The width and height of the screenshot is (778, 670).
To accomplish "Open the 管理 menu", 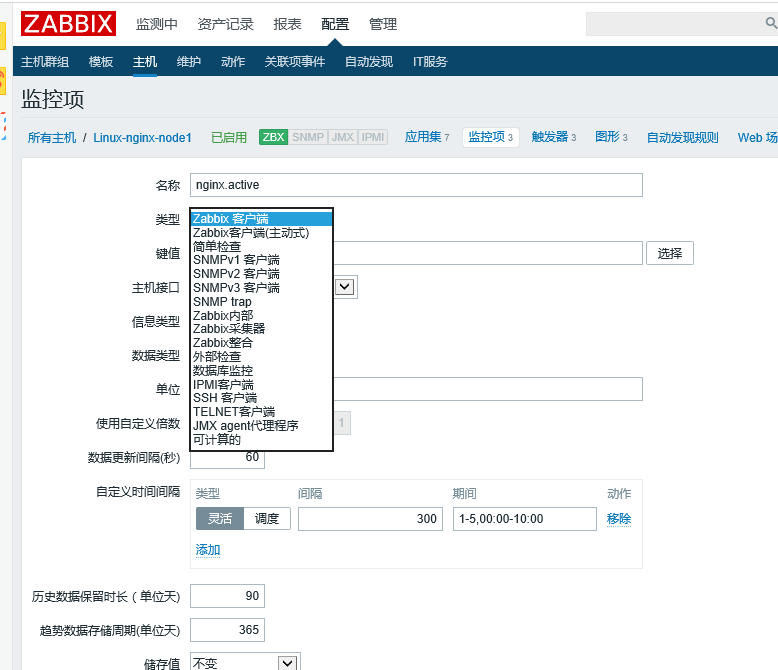I will 383,24.
